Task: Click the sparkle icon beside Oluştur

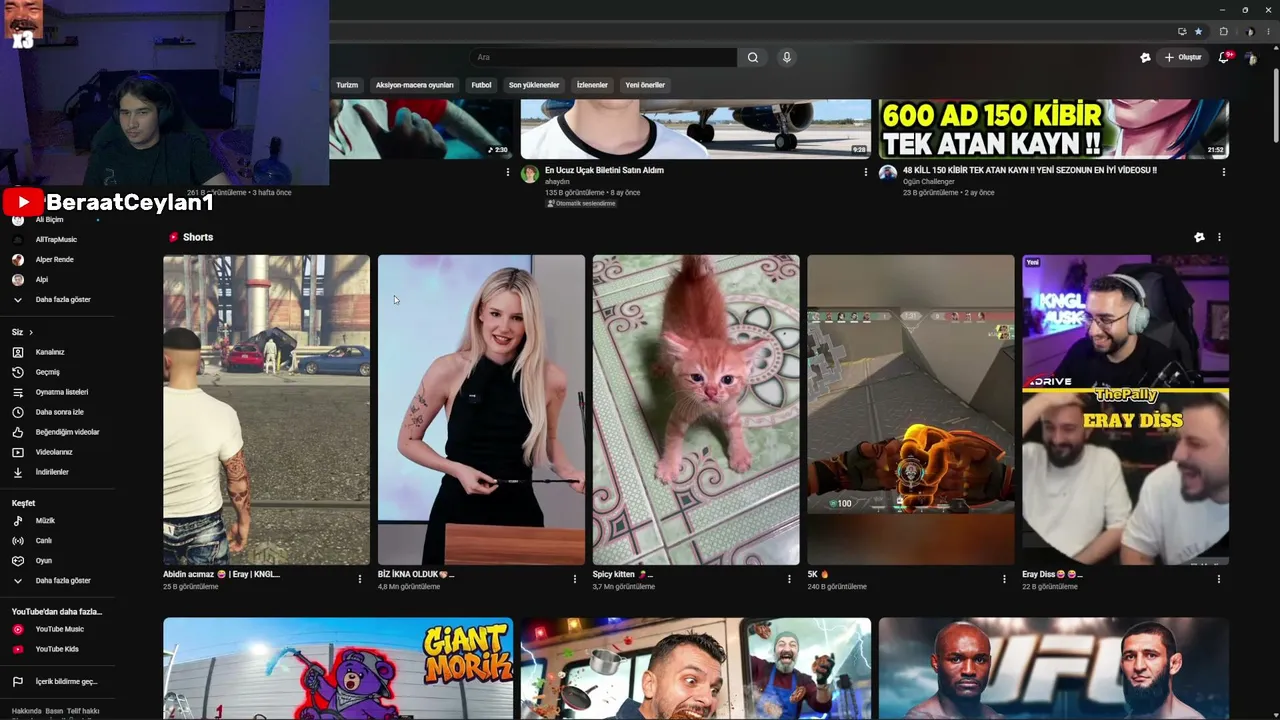Action: pyautogui.click(x=1145, y=58)
